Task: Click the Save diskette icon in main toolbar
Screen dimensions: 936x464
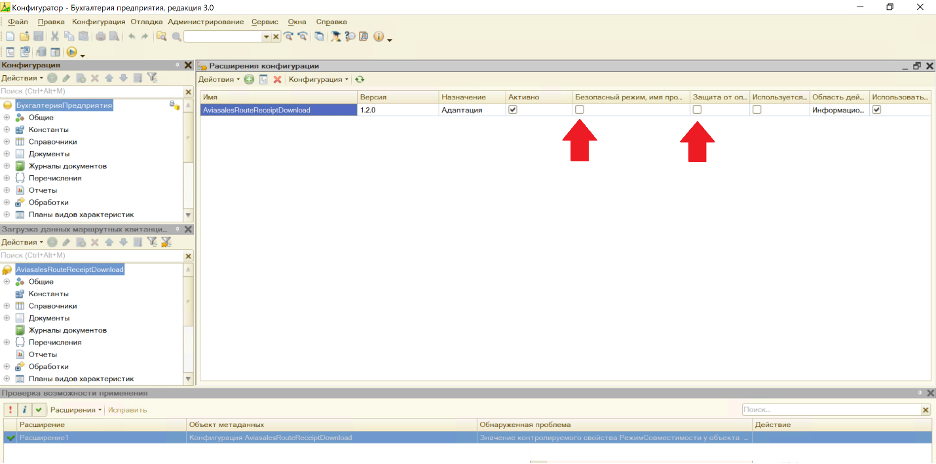Action: tap(38, 36)
